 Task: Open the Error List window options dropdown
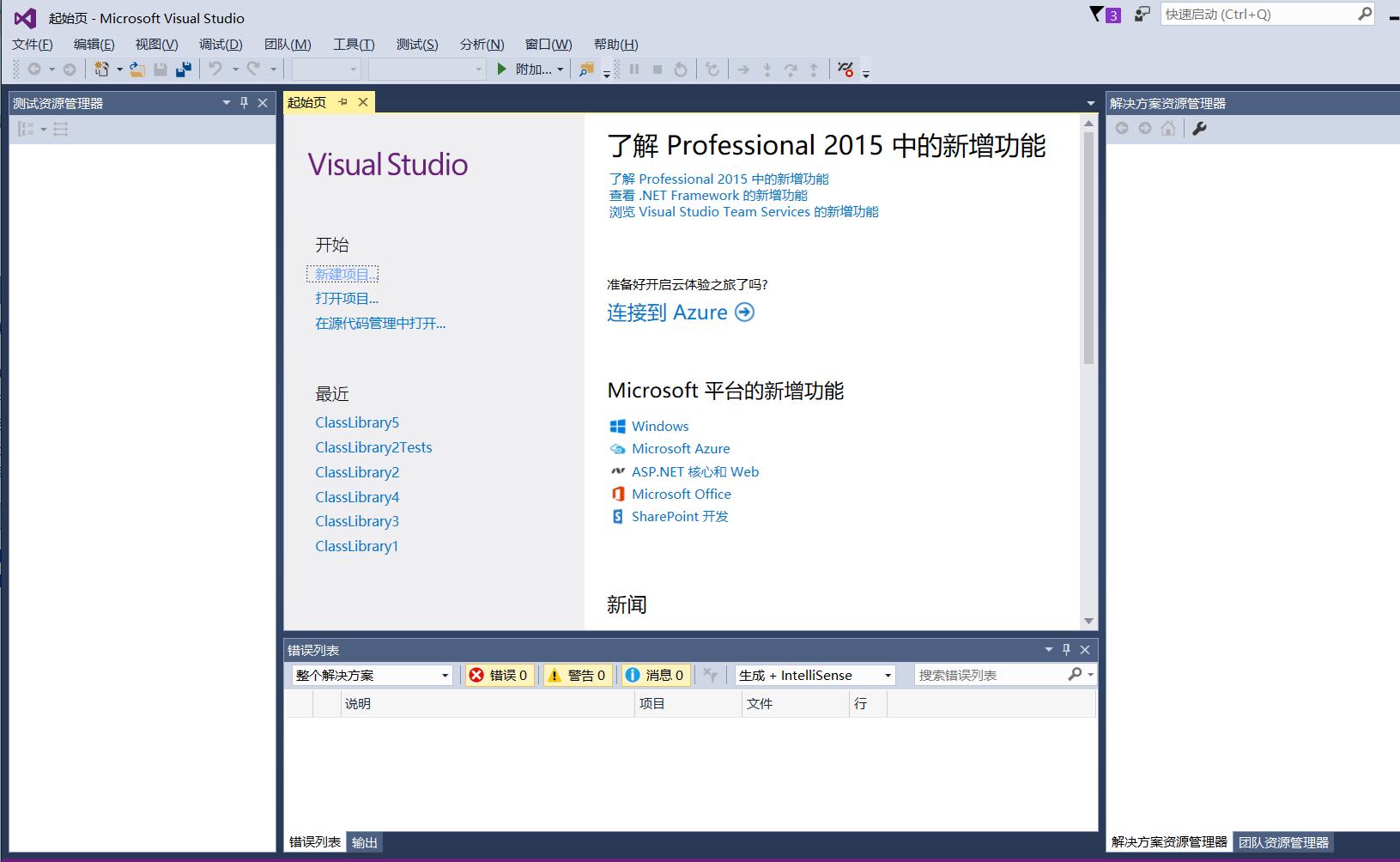1049,650
